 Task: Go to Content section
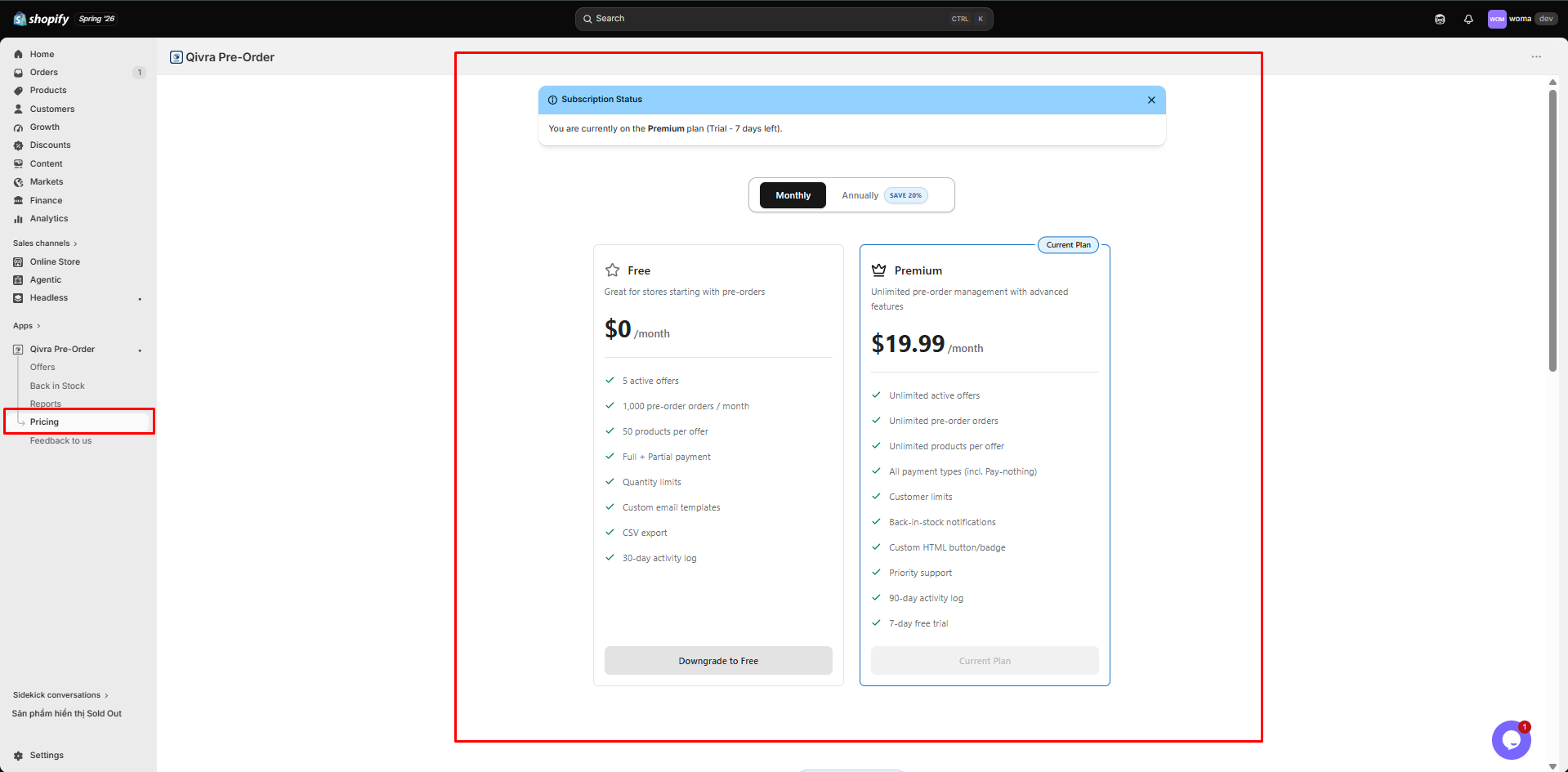coord(46,163)
